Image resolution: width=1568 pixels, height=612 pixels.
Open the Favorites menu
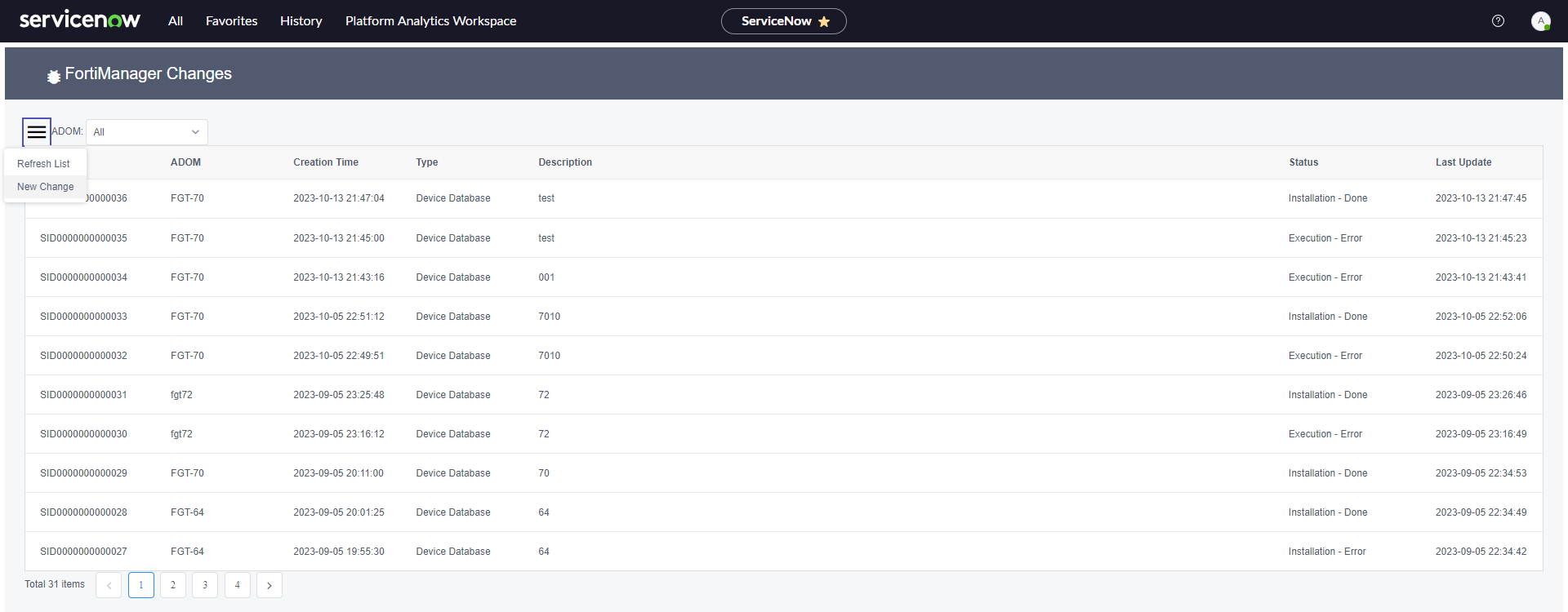click(232, 21)
